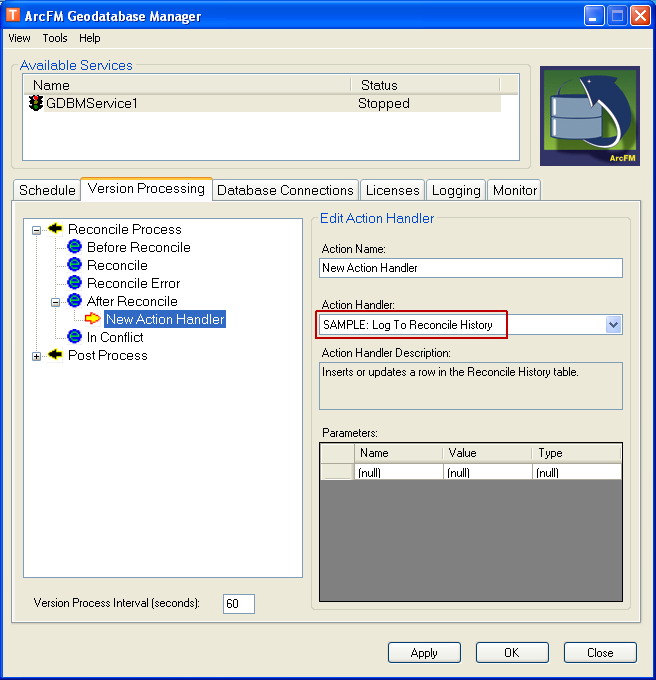Image resolution: width=656 pixels, height=680 pixels.
Task: Click the Reconcile Process black arrow icon
Action: pos(55,229)
